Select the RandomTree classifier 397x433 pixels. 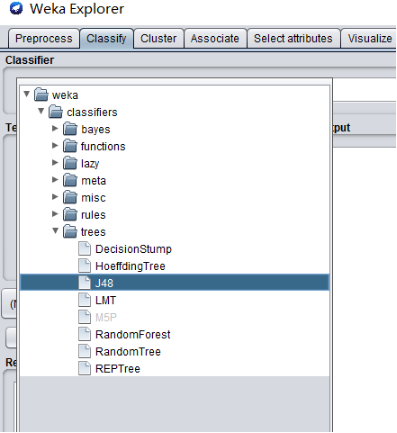pyautogui.click(x=128, y=351)
